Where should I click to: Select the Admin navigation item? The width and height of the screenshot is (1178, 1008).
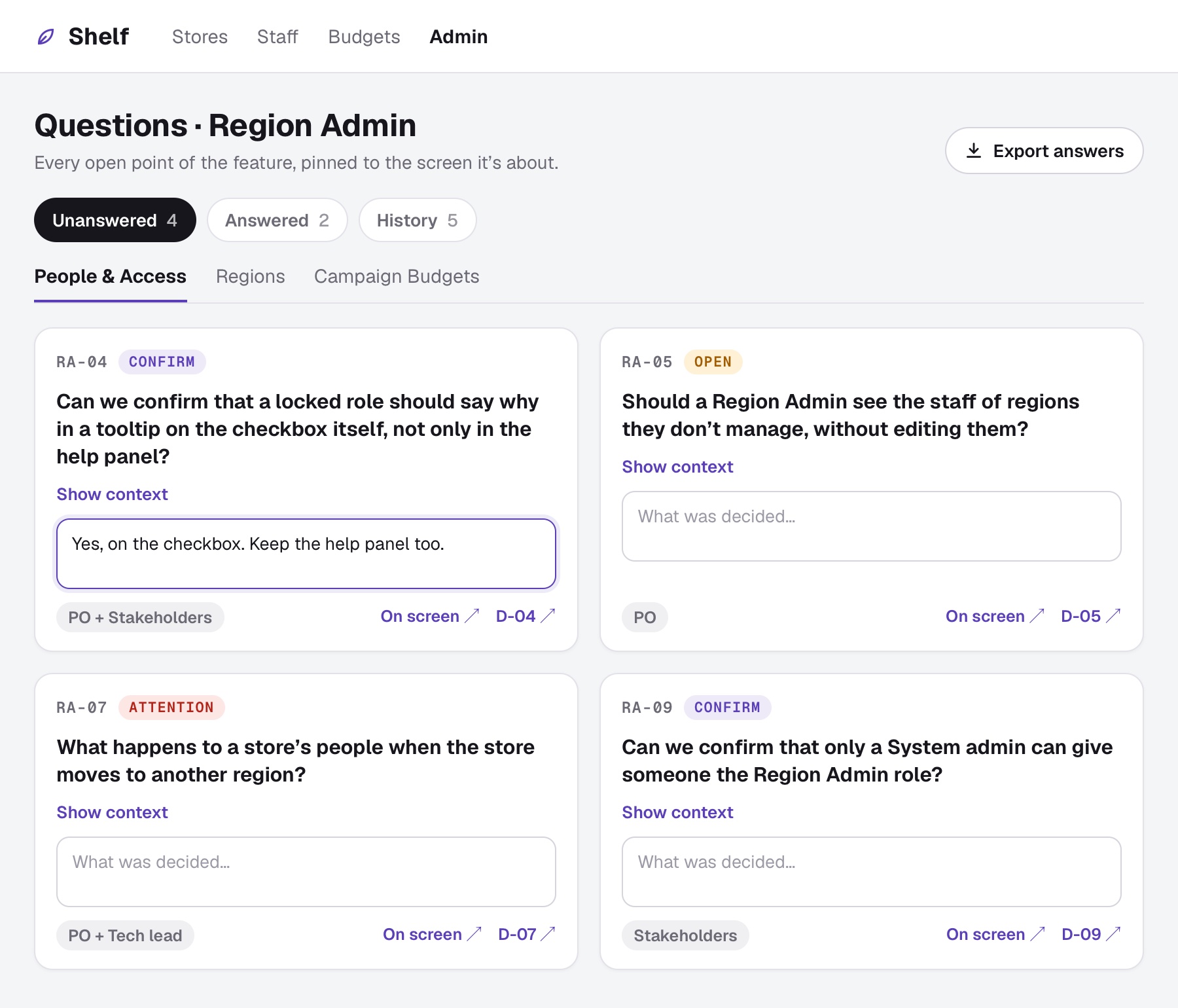tap(459, 37)
